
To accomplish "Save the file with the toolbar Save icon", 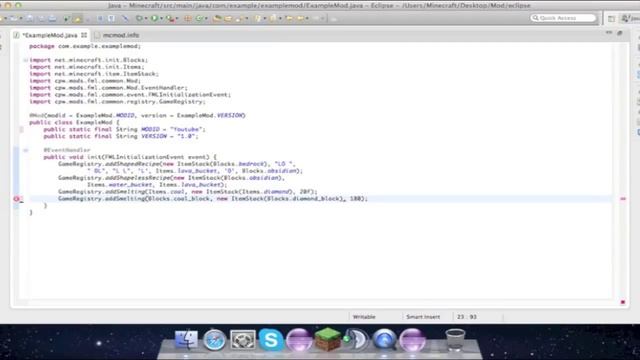I will coord(29,18).
